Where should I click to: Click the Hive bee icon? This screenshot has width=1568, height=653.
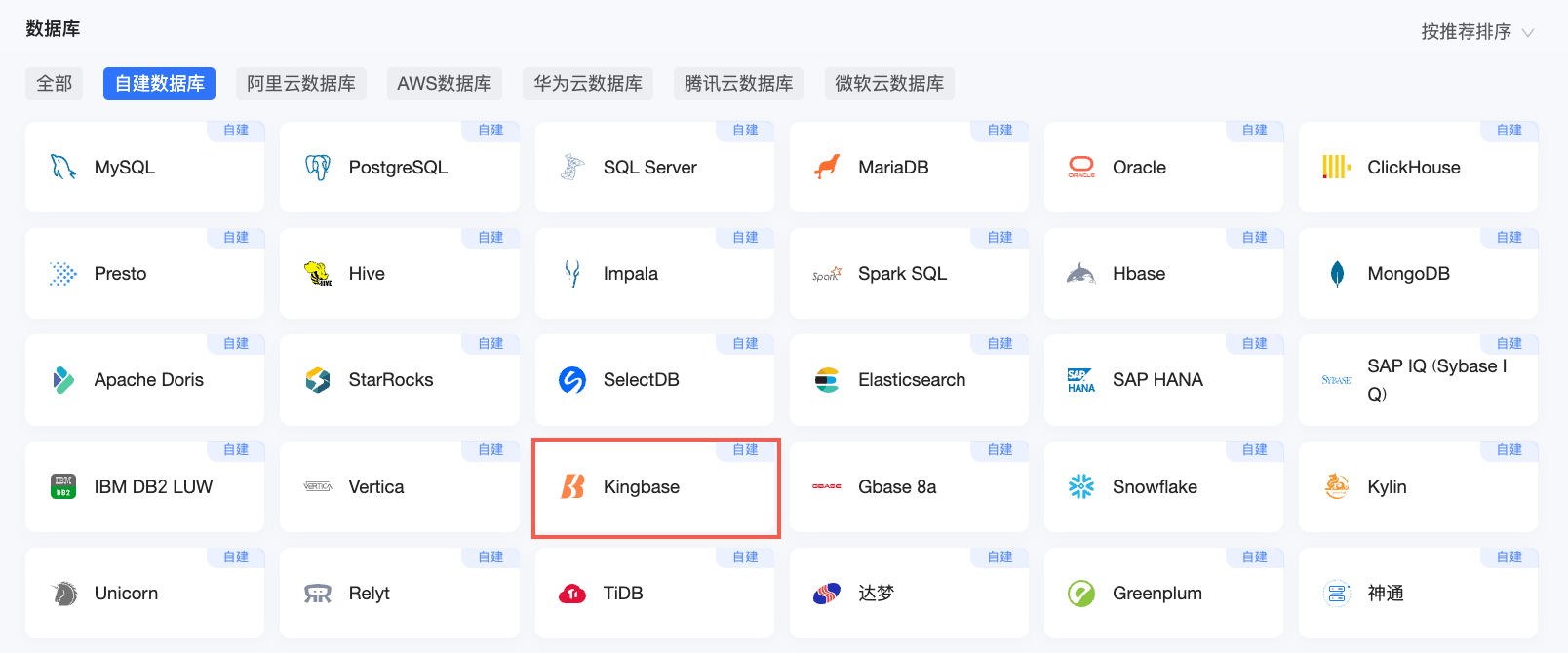318,274
